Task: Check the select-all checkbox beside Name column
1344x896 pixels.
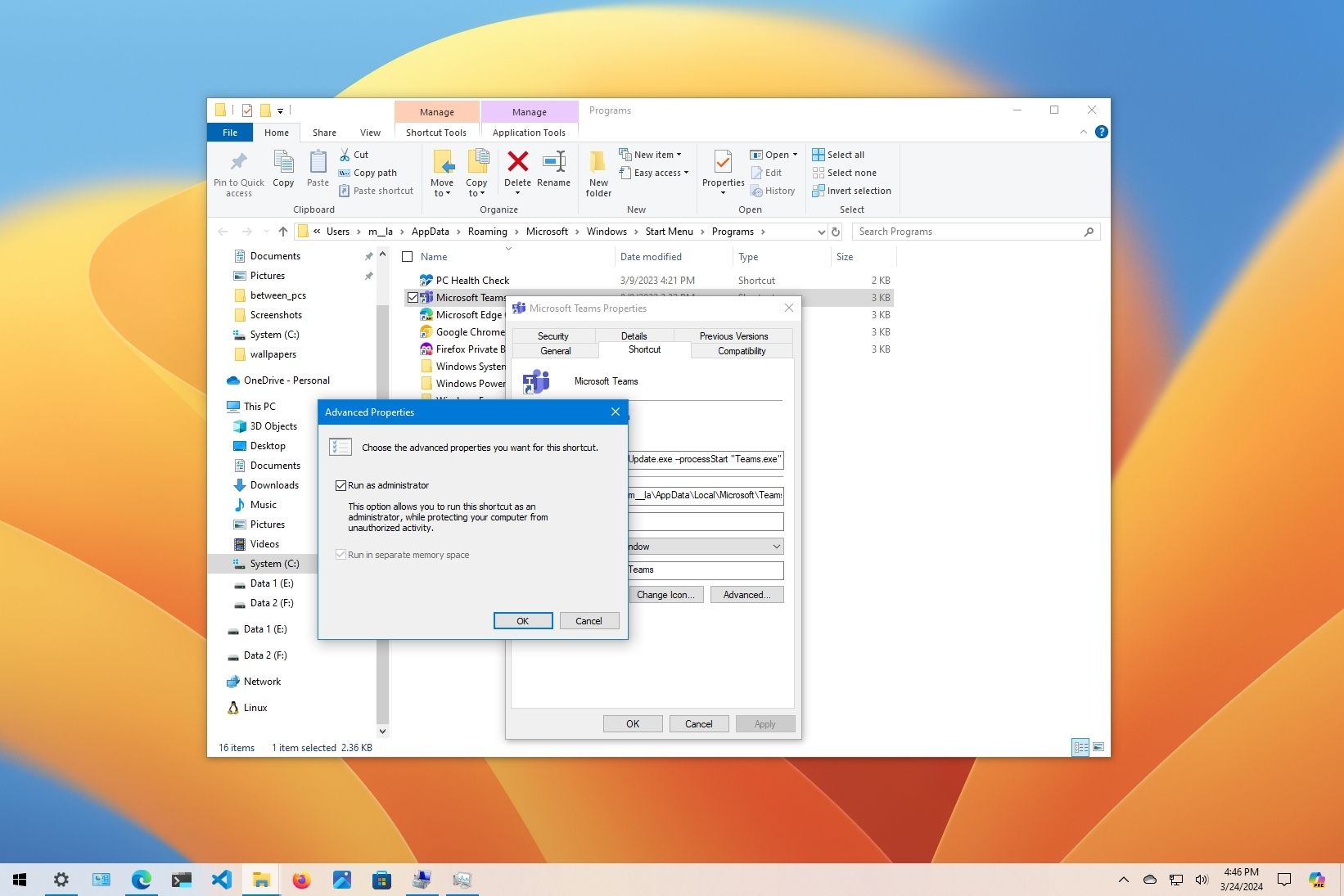Action: [407, 256]
